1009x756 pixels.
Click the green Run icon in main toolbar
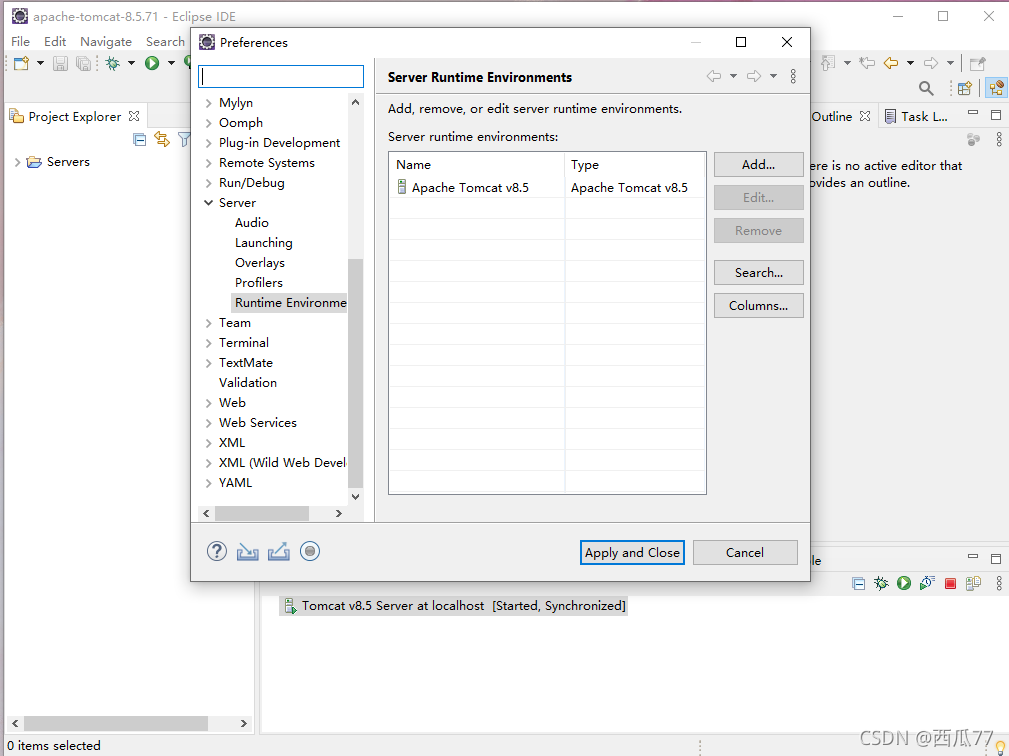point(152,63)
